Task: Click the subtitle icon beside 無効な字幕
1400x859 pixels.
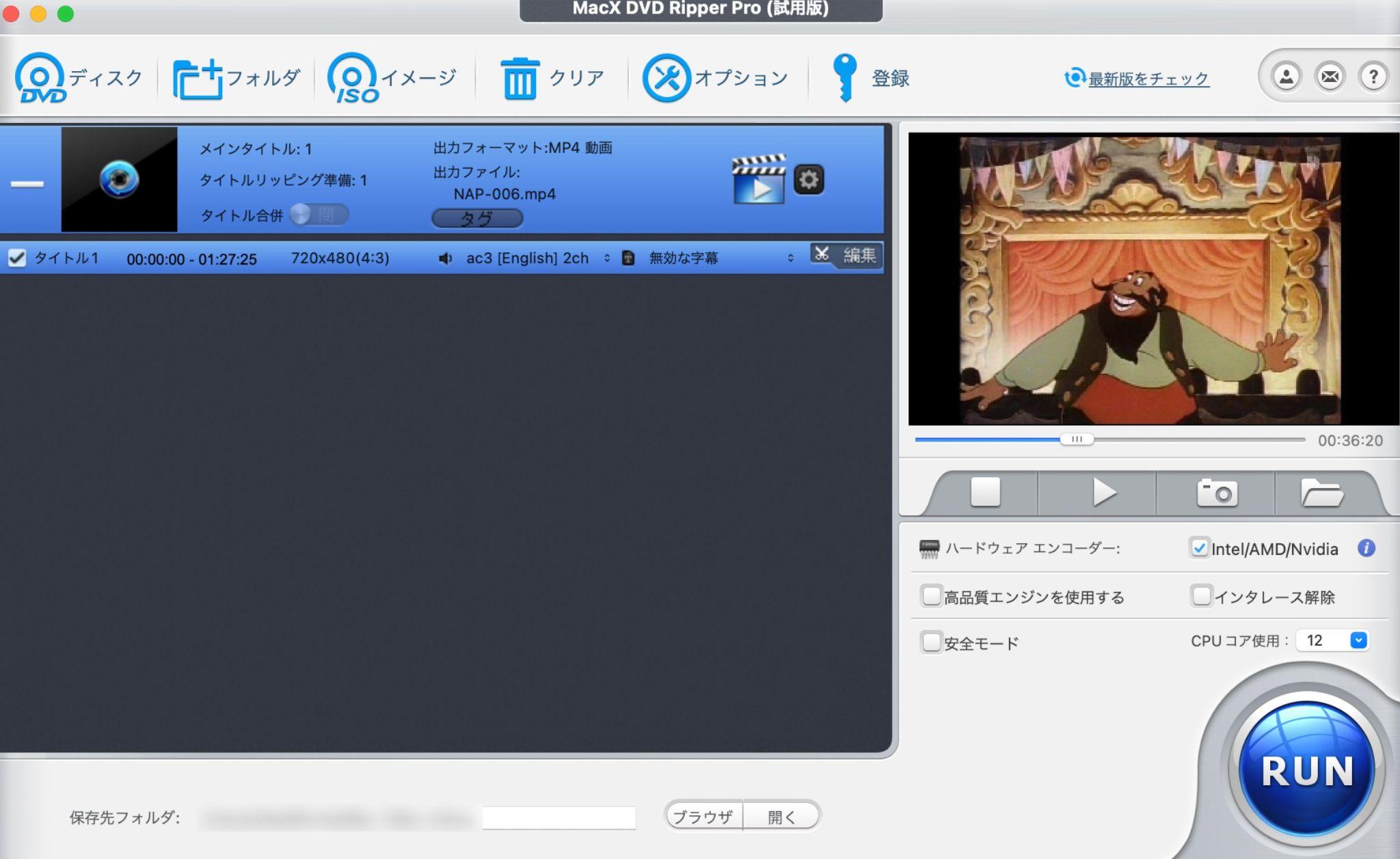Action: 628,258
